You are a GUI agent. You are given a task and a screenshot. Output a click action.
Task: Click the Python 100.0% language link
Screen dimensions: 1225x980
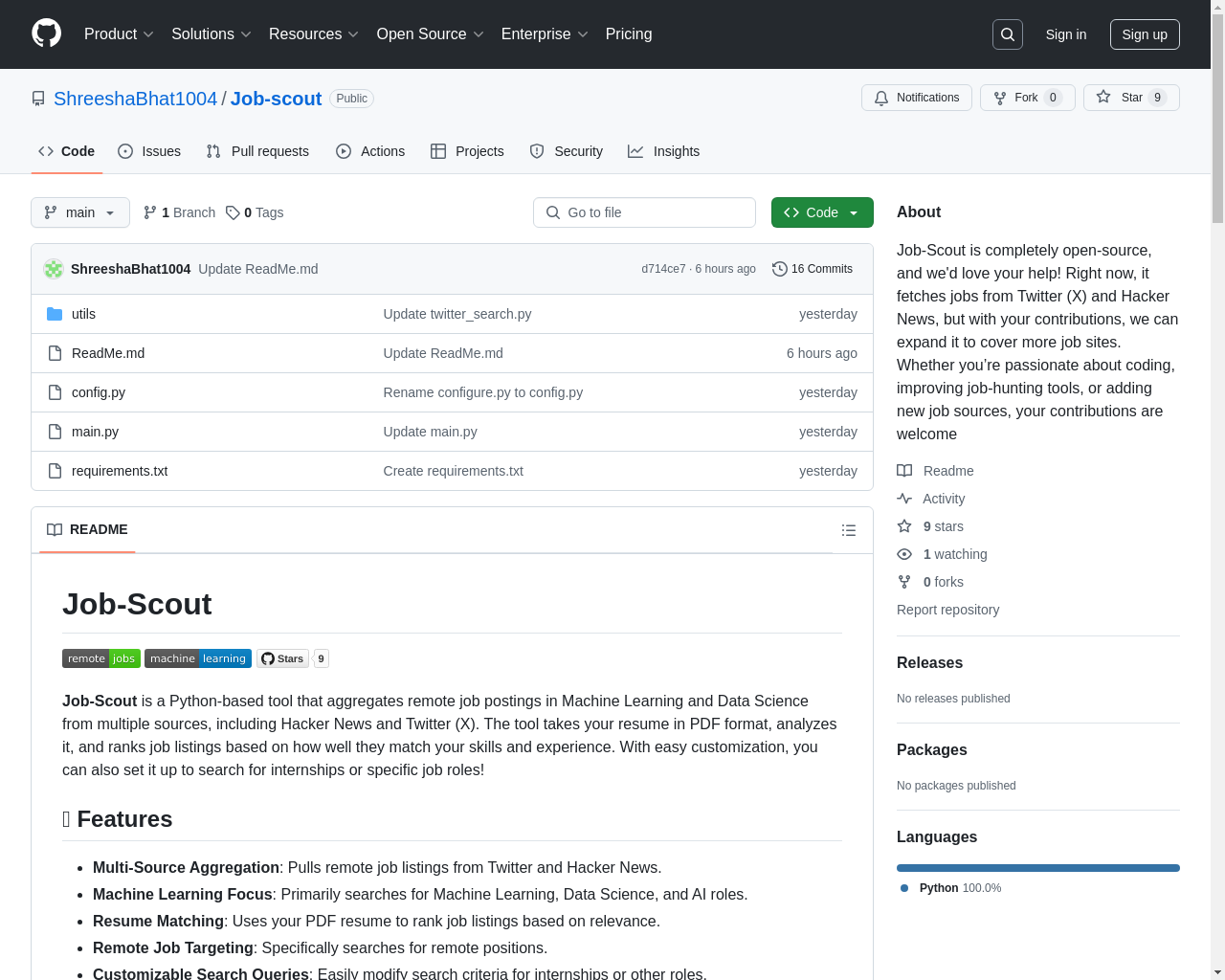pos(952,888)
